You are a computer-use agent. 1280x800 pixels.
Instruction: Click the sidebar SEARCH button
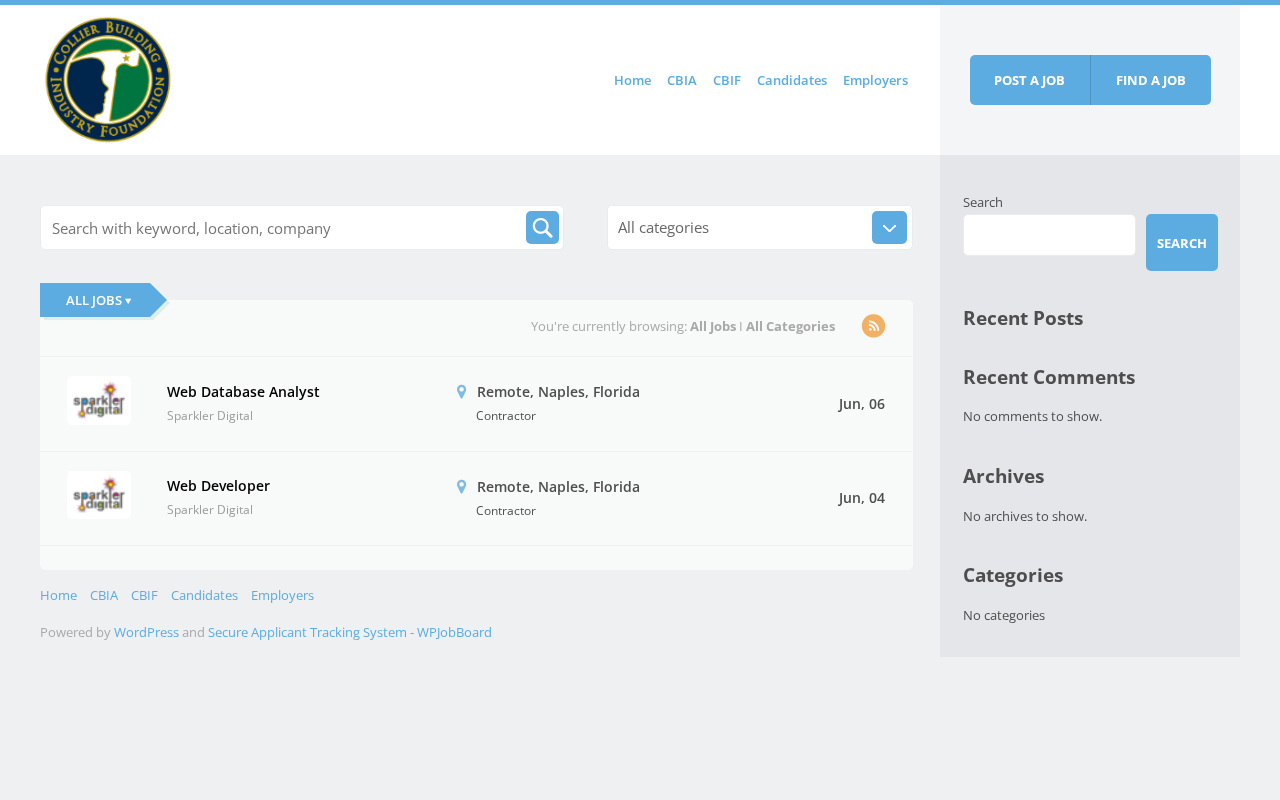point(1182,243)
